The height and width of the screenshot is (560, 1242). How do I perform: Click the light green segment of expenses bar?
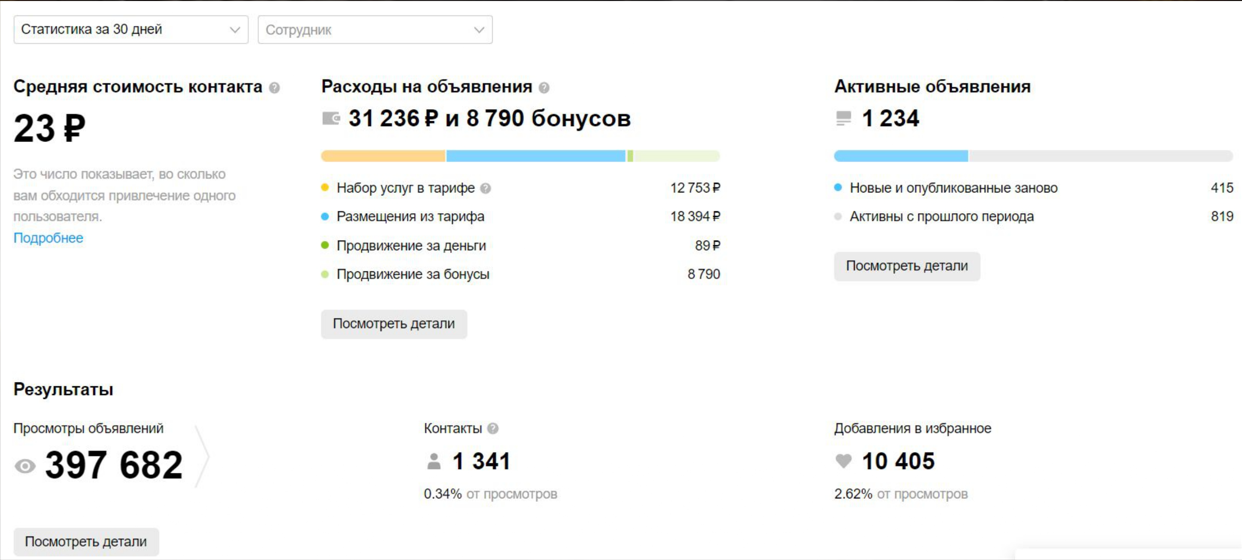click(677, 156)
